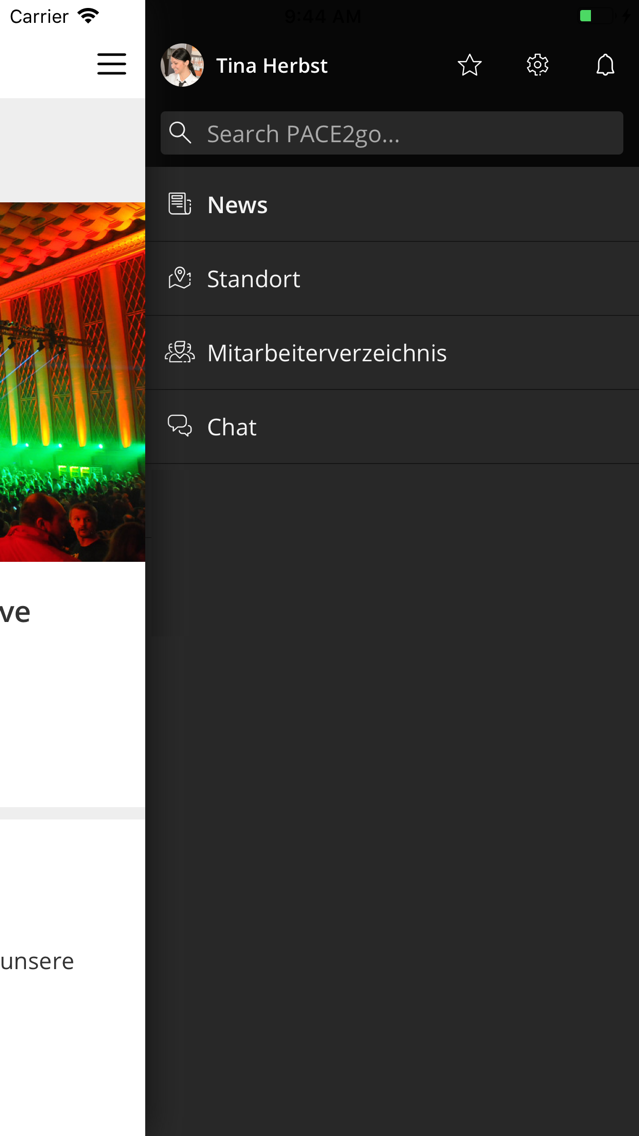Viewport: 639px width, 1136px height.
Task: Open Tina Herbst's profile avatar
Action: click(182, 65)
